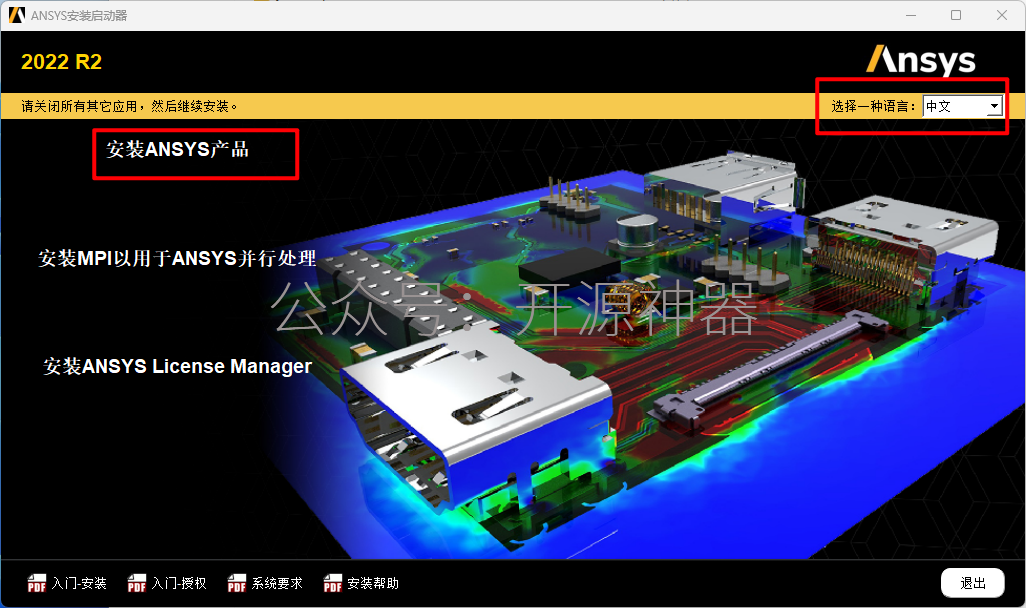The image size is (1026, 608).
Task: Open the language dropdown showing 中文
Action: (963, 106)
